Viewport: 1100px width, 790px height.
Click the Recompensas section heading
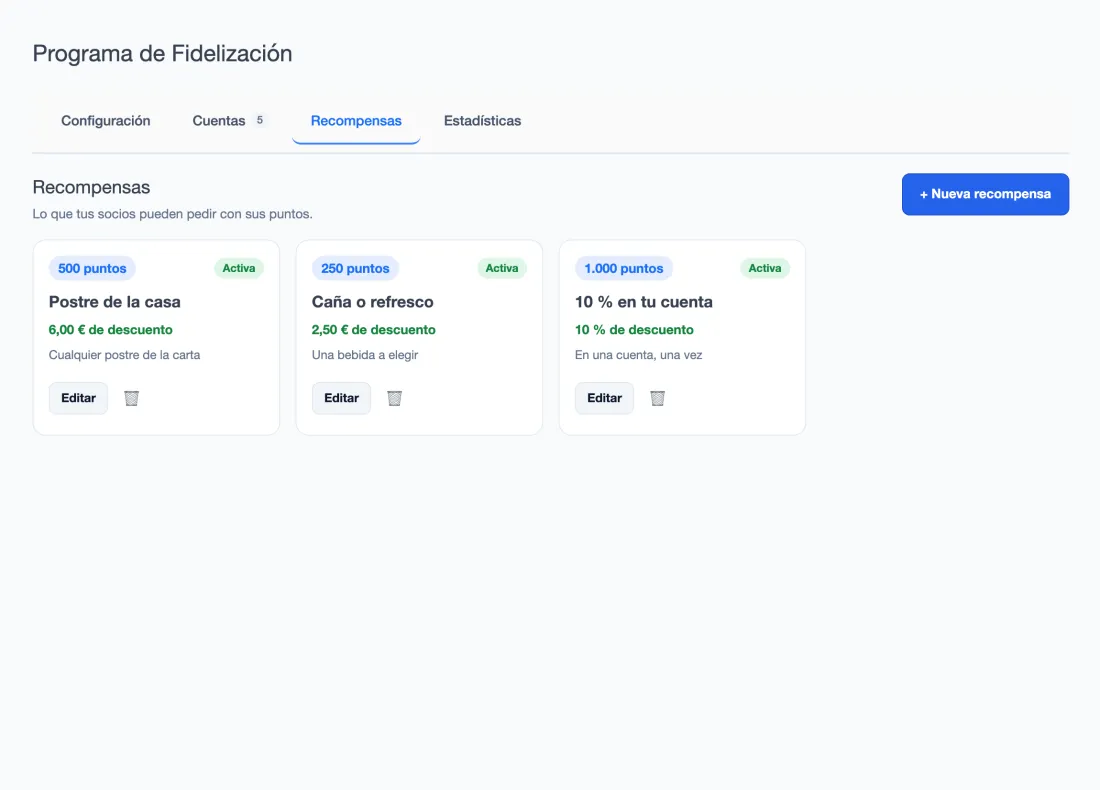click(x=91, y=187)
